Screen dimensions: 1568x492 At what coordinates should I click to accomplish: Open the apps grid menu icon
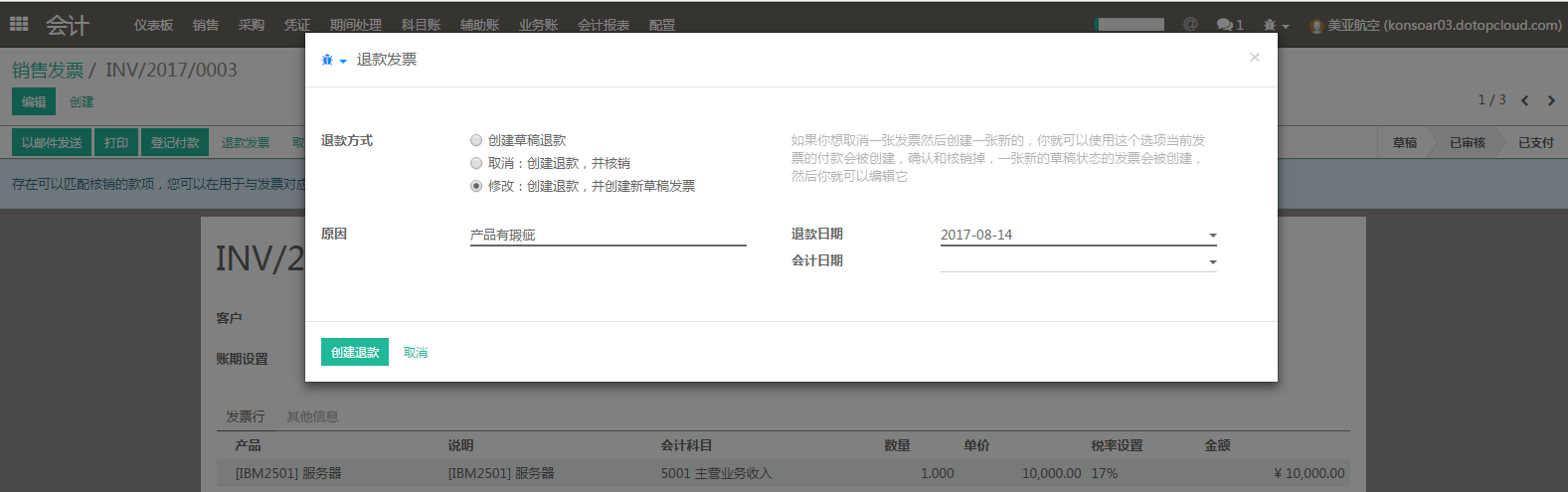point(19,24)
